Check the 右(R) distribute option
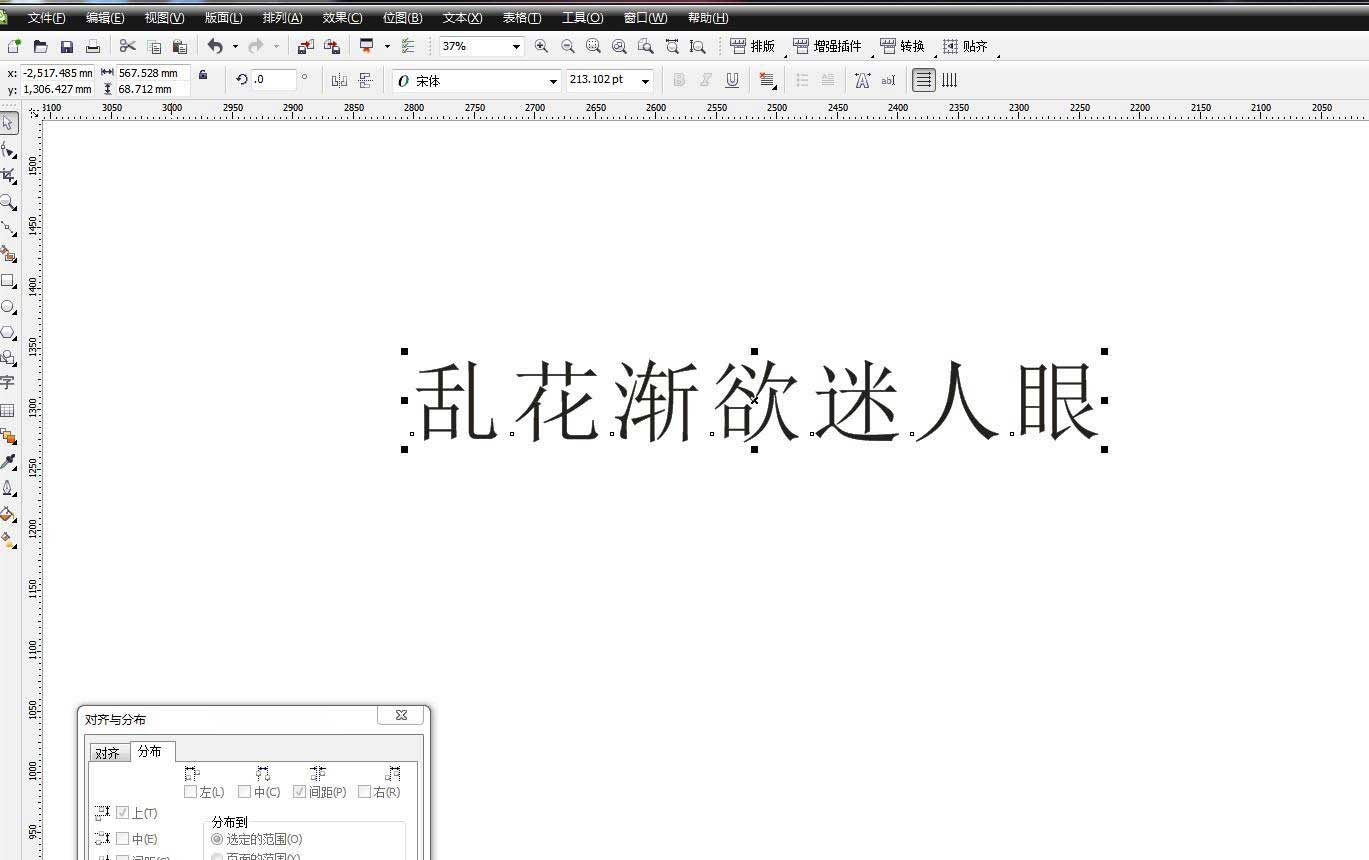Screen dimensions: 1369x860 (363, 791)
